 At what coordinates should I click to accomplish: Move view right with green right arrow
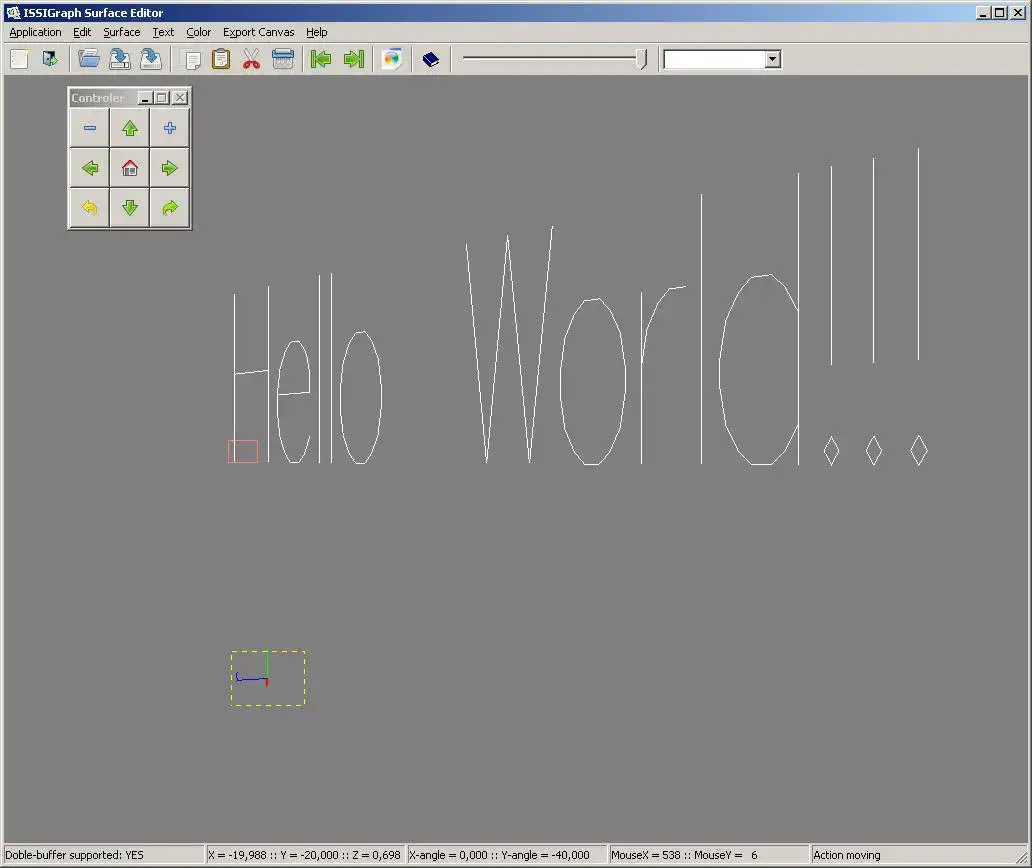click(170, 168)
